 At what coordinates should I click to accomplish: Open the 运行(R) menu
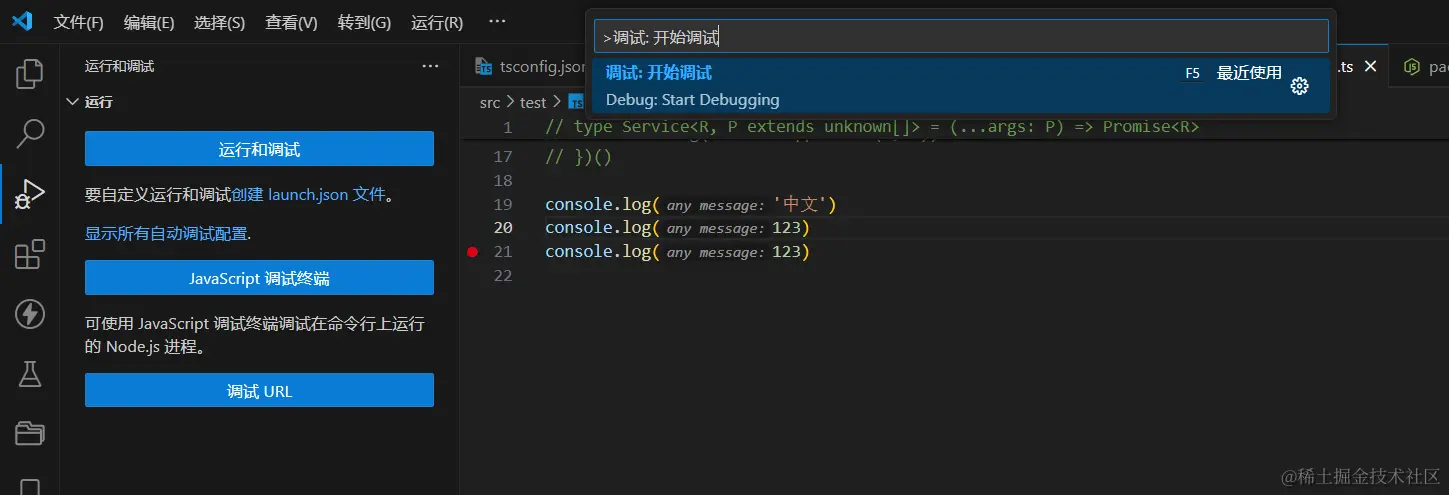(x=437, y=22)
